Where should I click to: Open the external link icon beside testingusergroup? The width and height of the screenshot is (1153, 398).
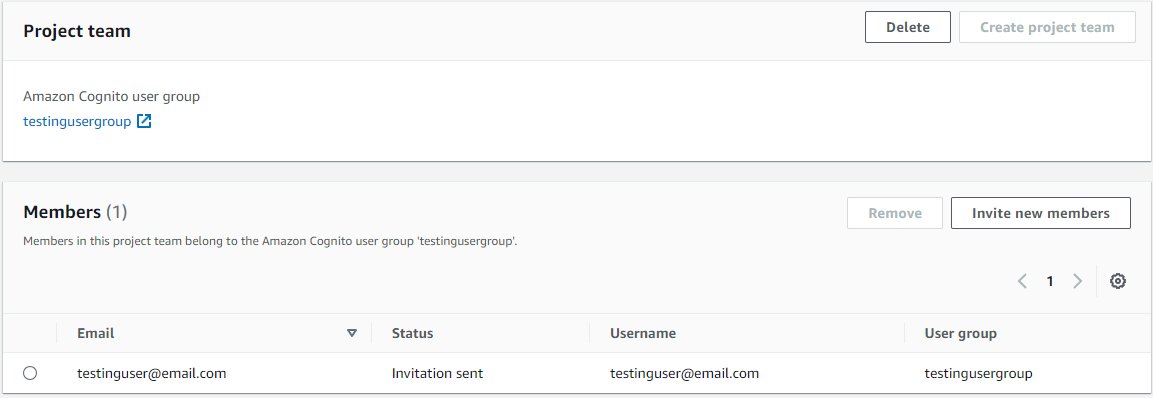(144, 121)
